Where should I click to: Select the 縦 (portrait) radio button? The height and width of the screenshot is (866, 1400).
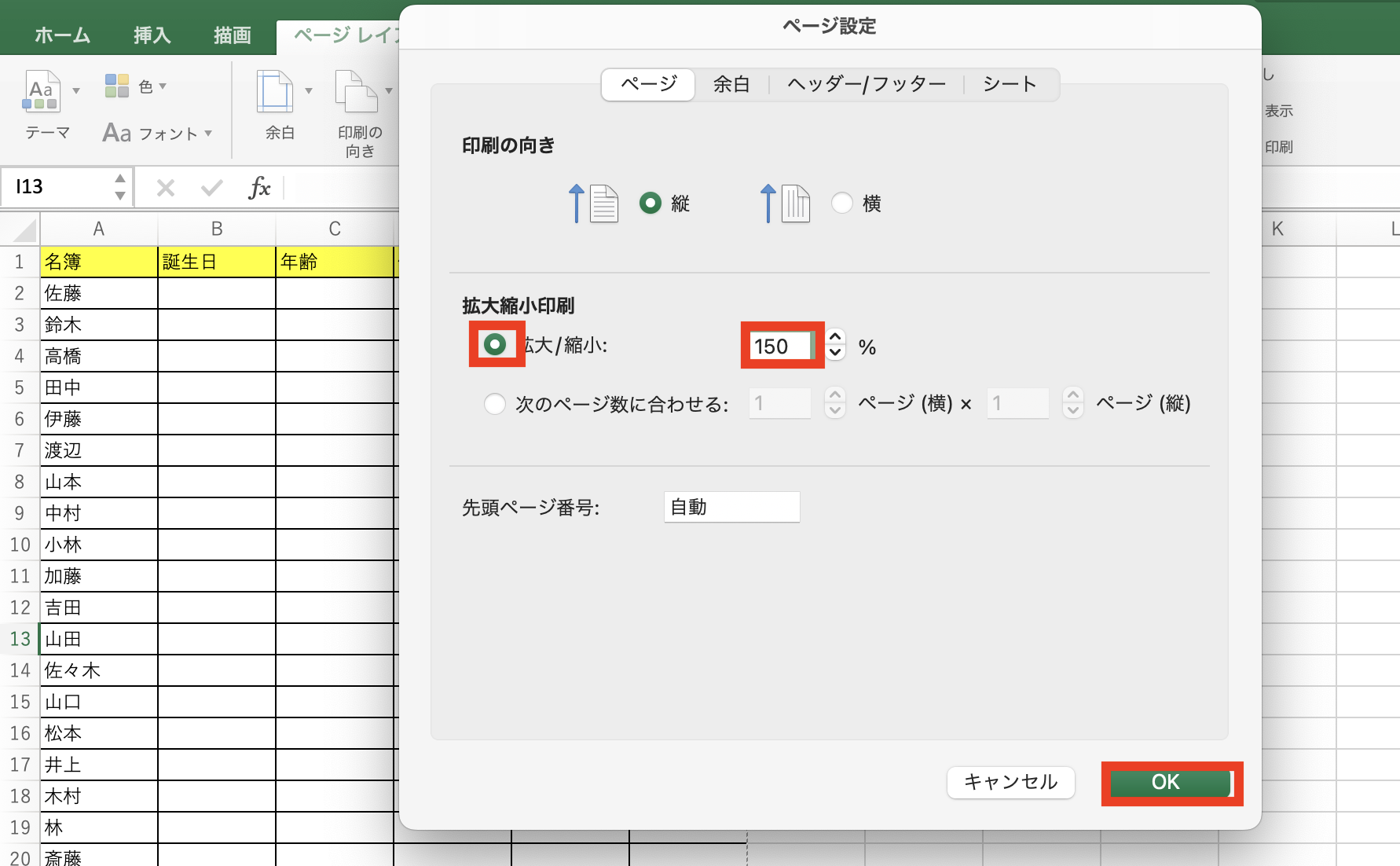(652, 203)
